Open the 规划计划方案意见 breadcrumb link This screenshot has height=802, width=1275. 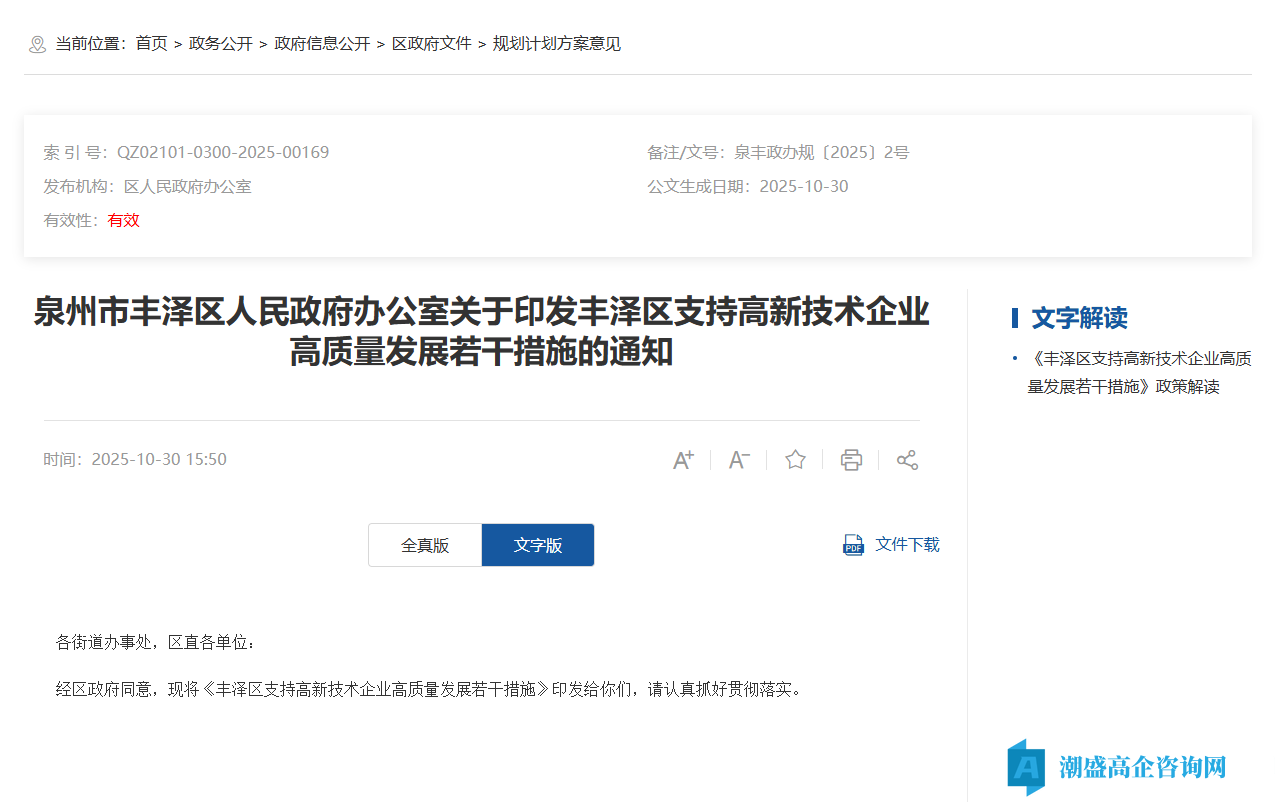[x=554, y=43]
